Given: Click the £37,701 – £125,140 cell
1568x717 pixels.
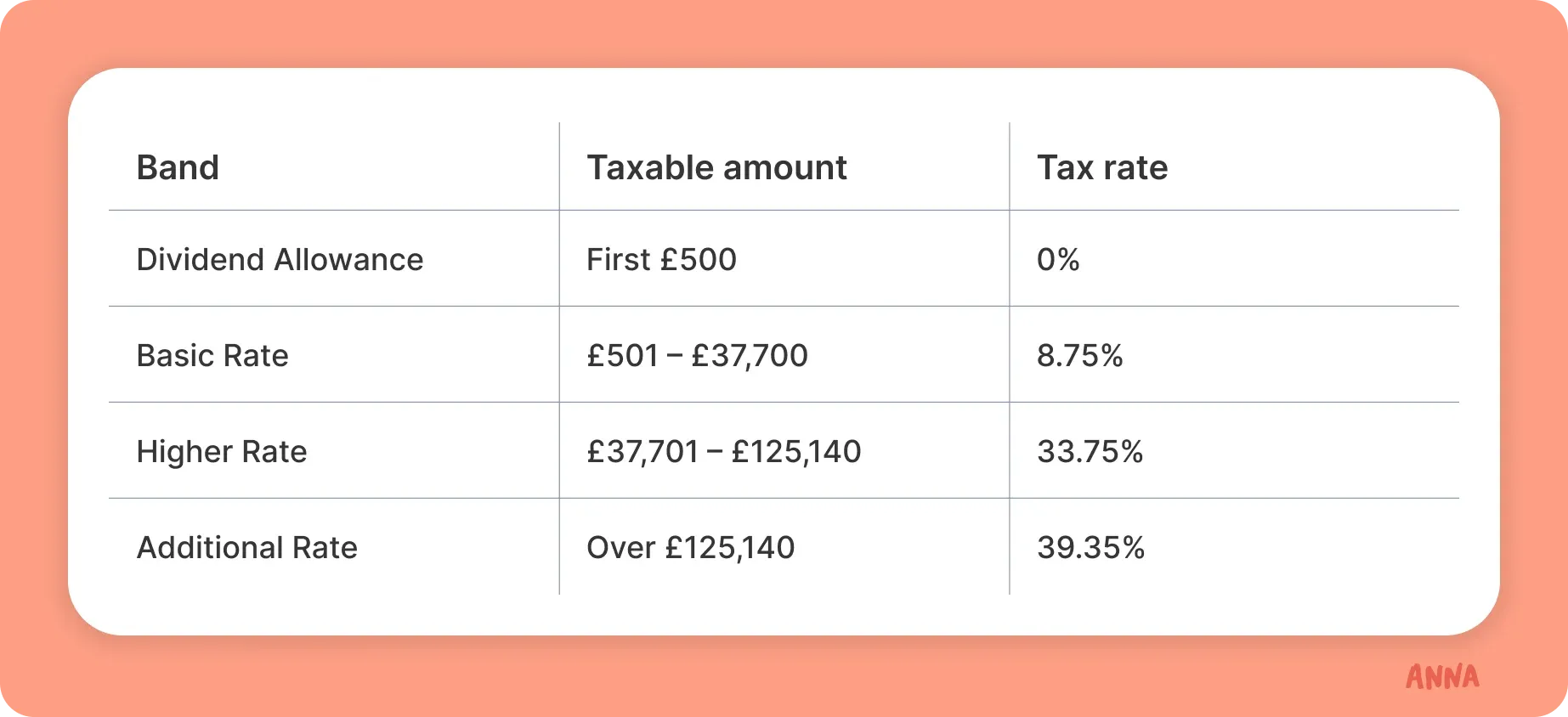Looking at the screenshot, I should pos(724,451).
